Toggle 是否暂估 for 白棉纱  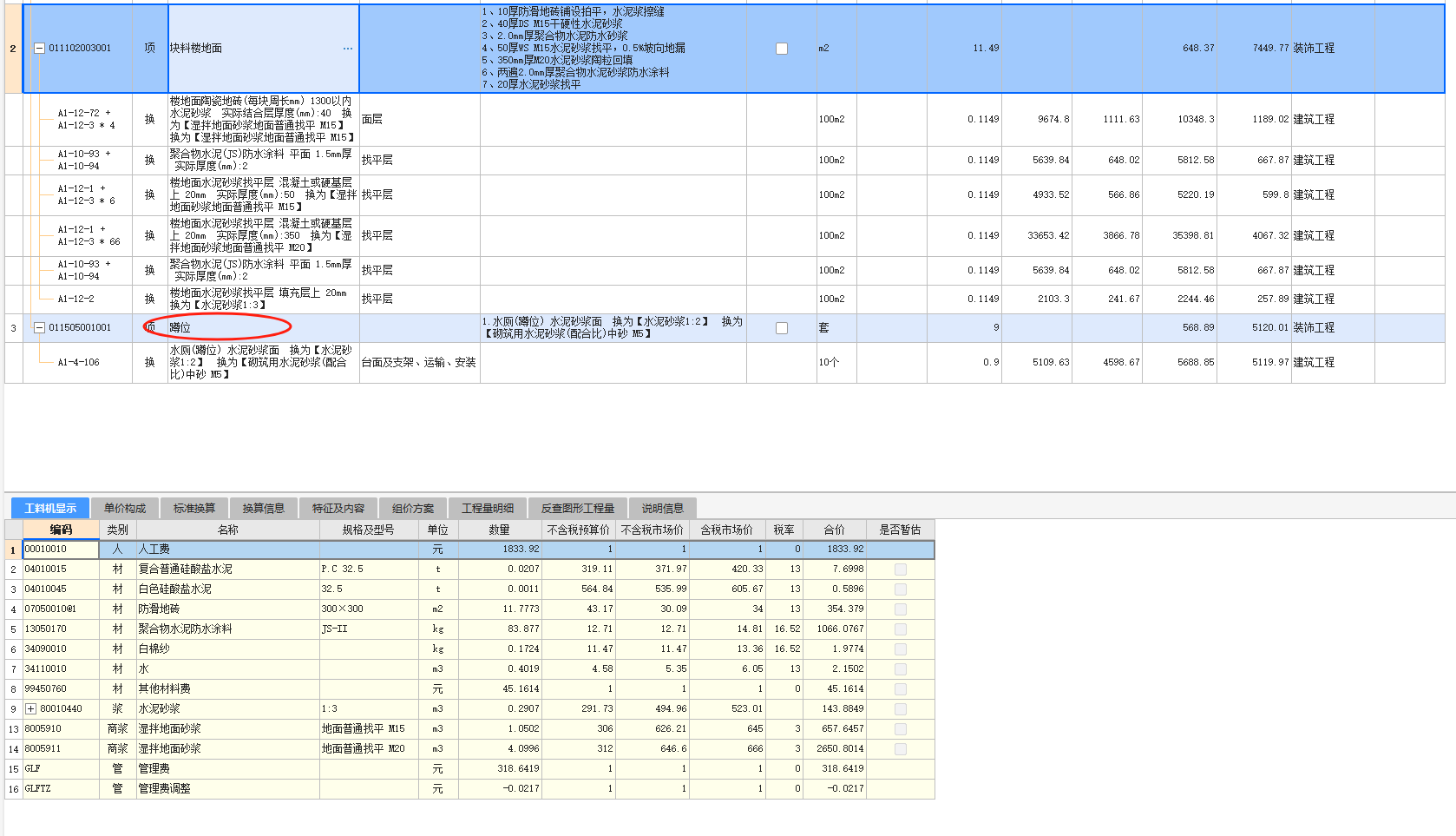901,649
